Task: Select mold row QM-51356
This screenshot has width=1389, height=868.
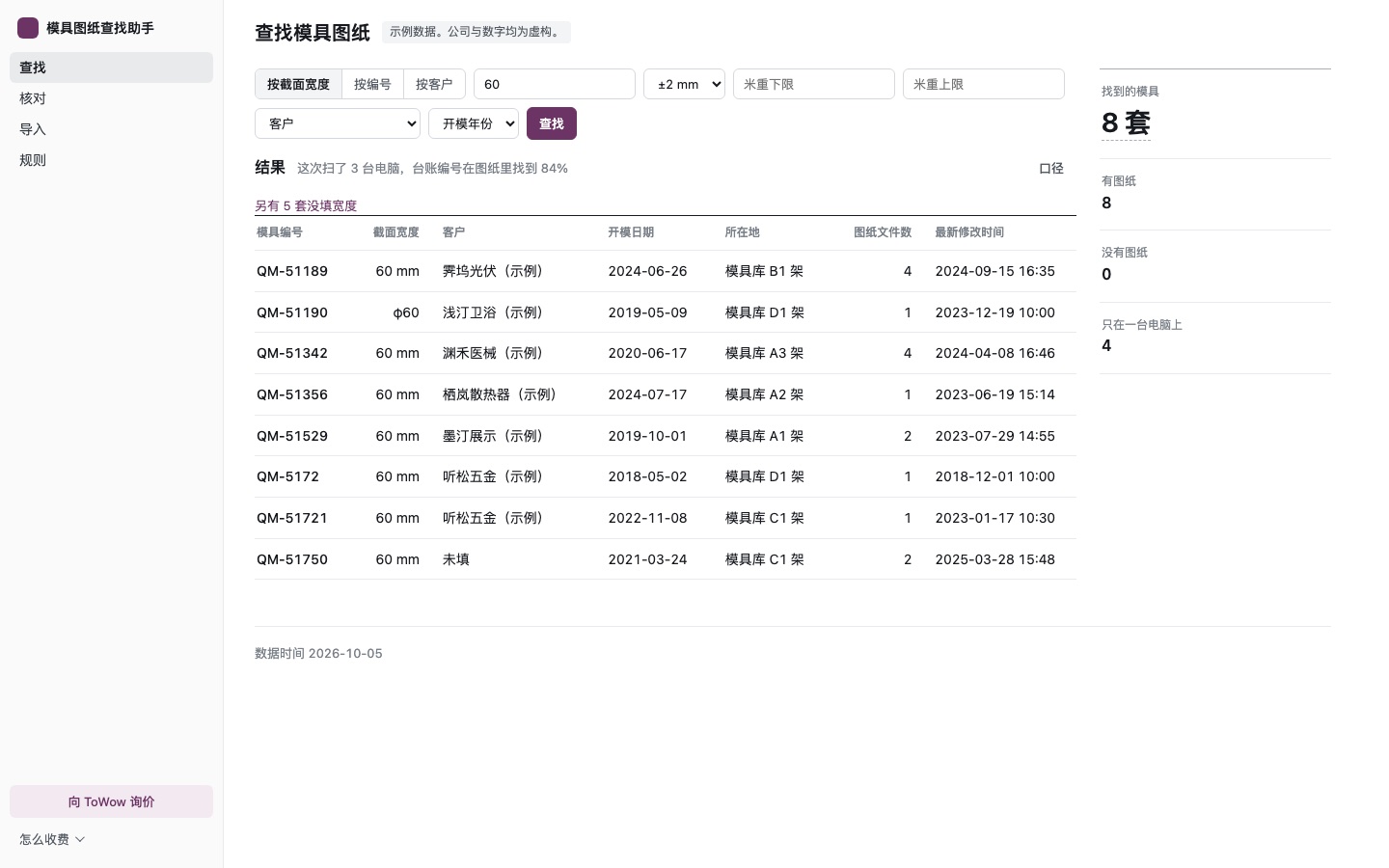Action: pos(666,394)
